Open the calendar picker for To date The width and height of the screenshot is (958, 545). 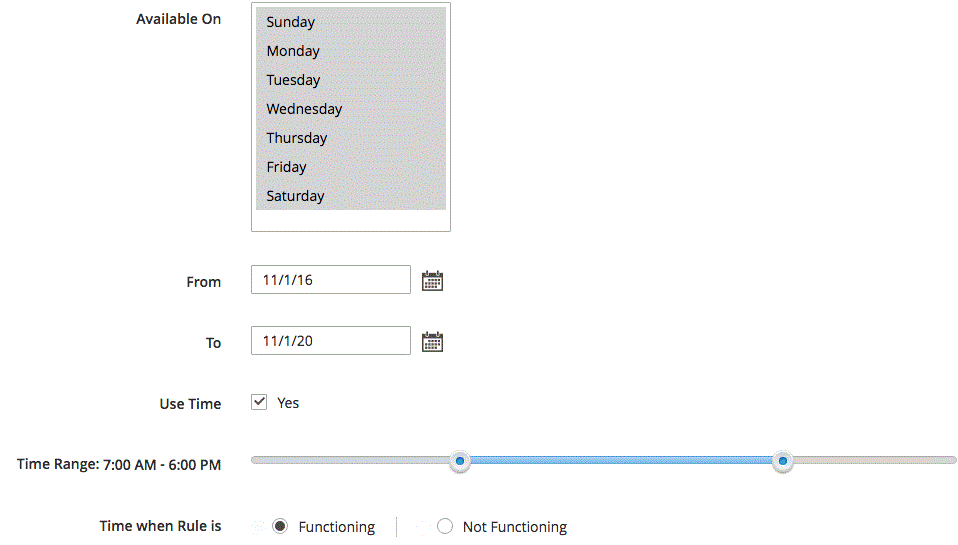[432, 342]
